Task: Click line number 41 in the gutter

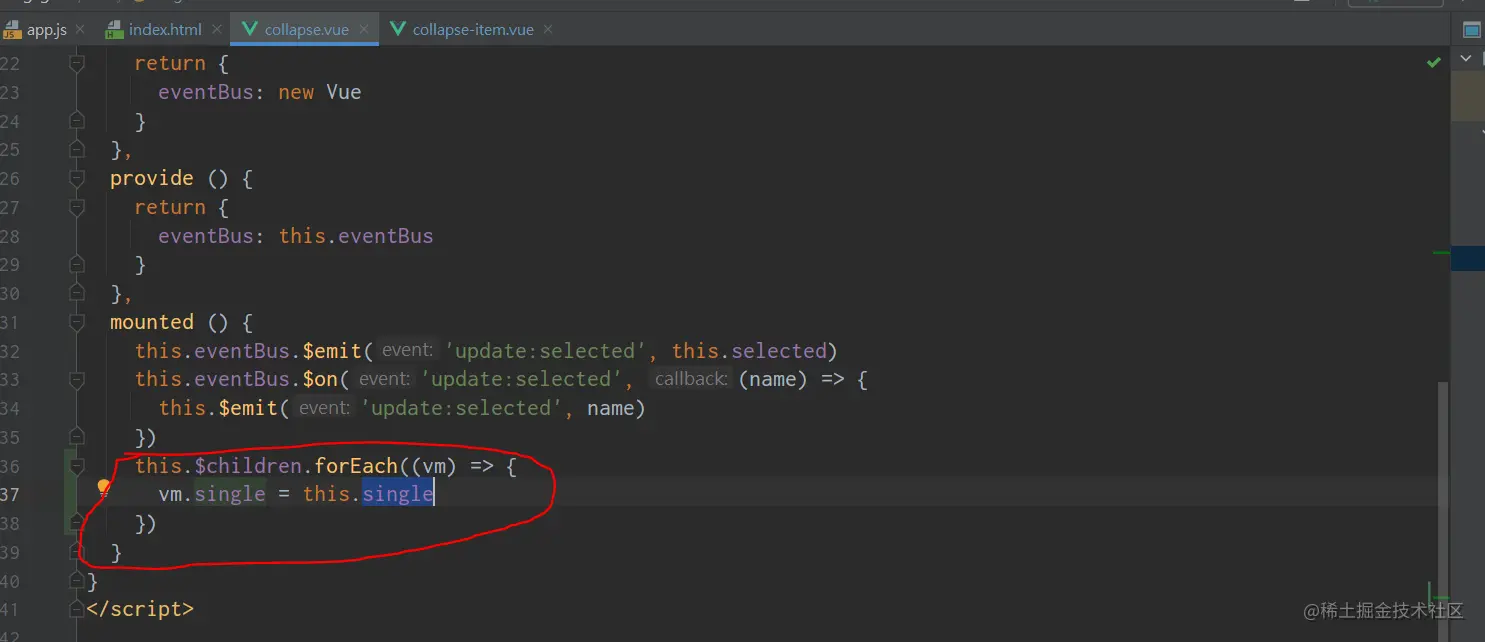Action: pos(10,609)
